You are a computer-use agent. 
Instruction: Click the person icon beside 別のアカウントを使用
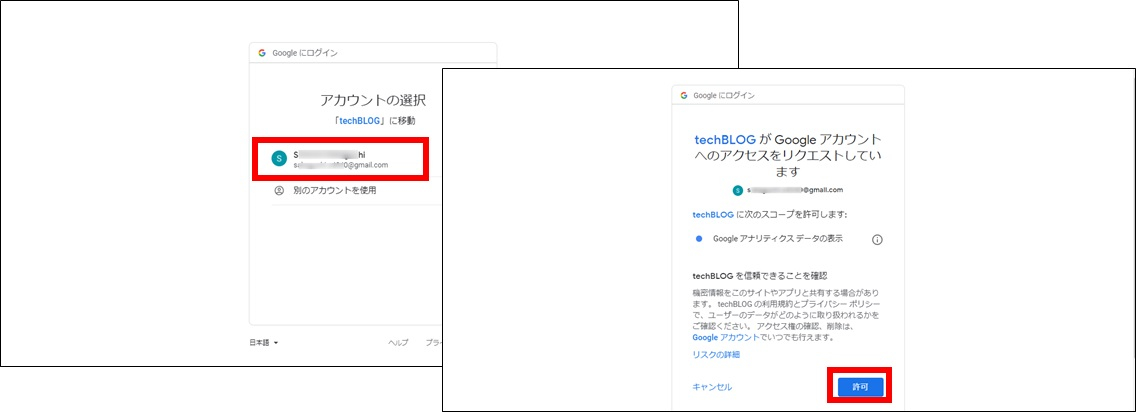pos(279,190)
